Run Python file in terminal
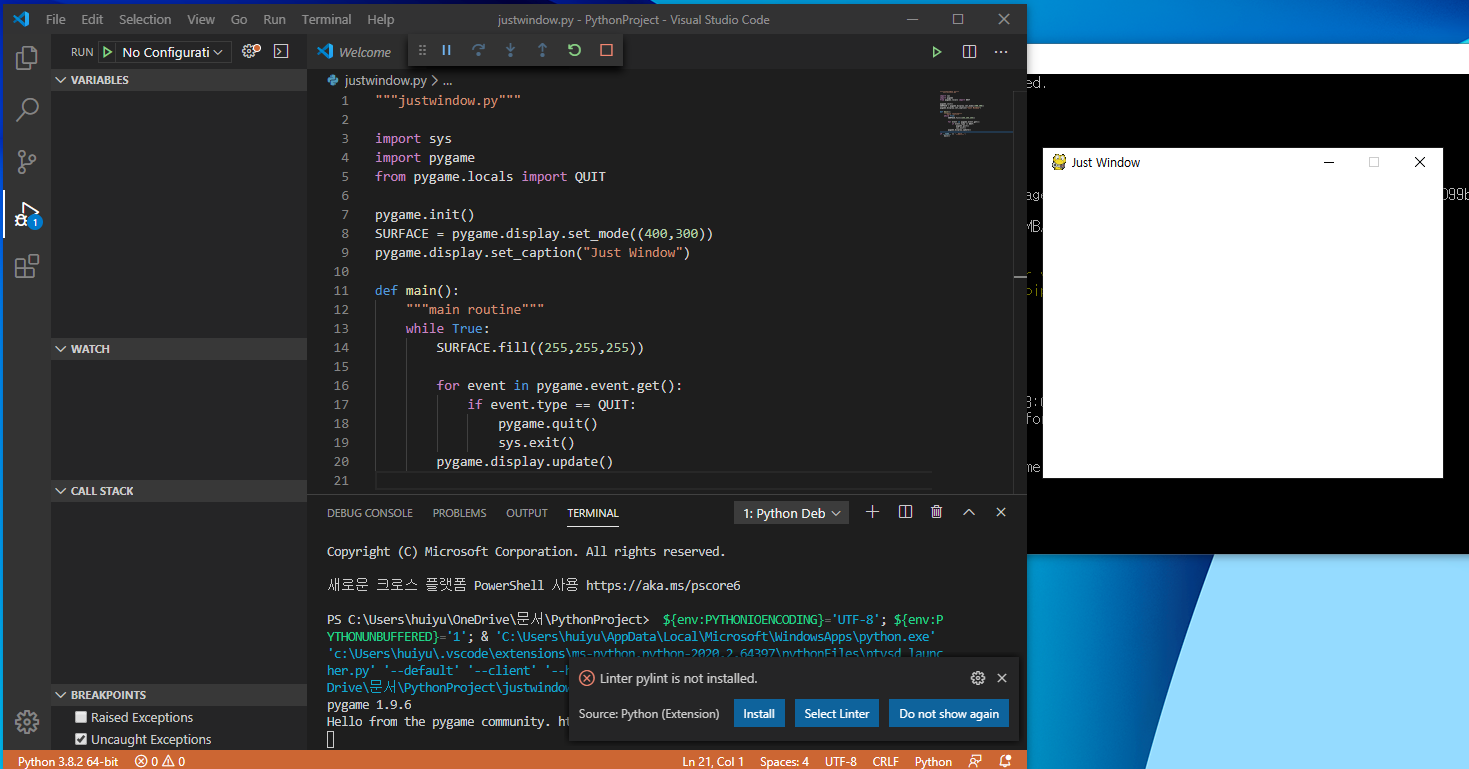This screenshot has height=769, width=1469. [x=937, y=52]
